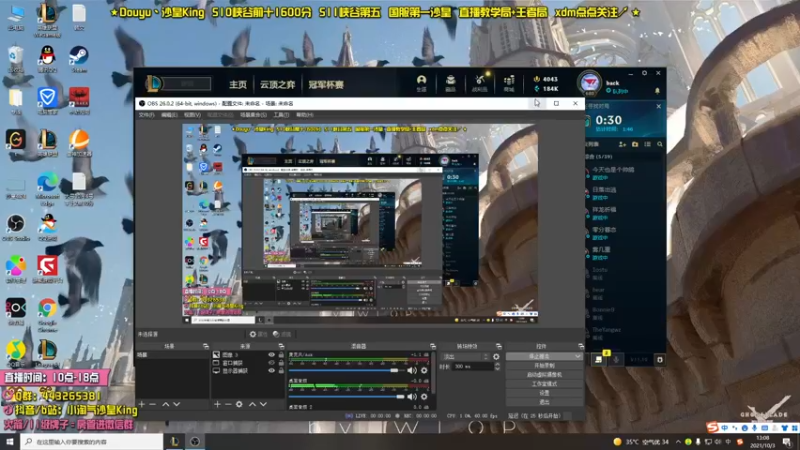This screenshot has height=450, width=800.
Task: Open the collection icon in League client
Action: [x=451, y=83]
